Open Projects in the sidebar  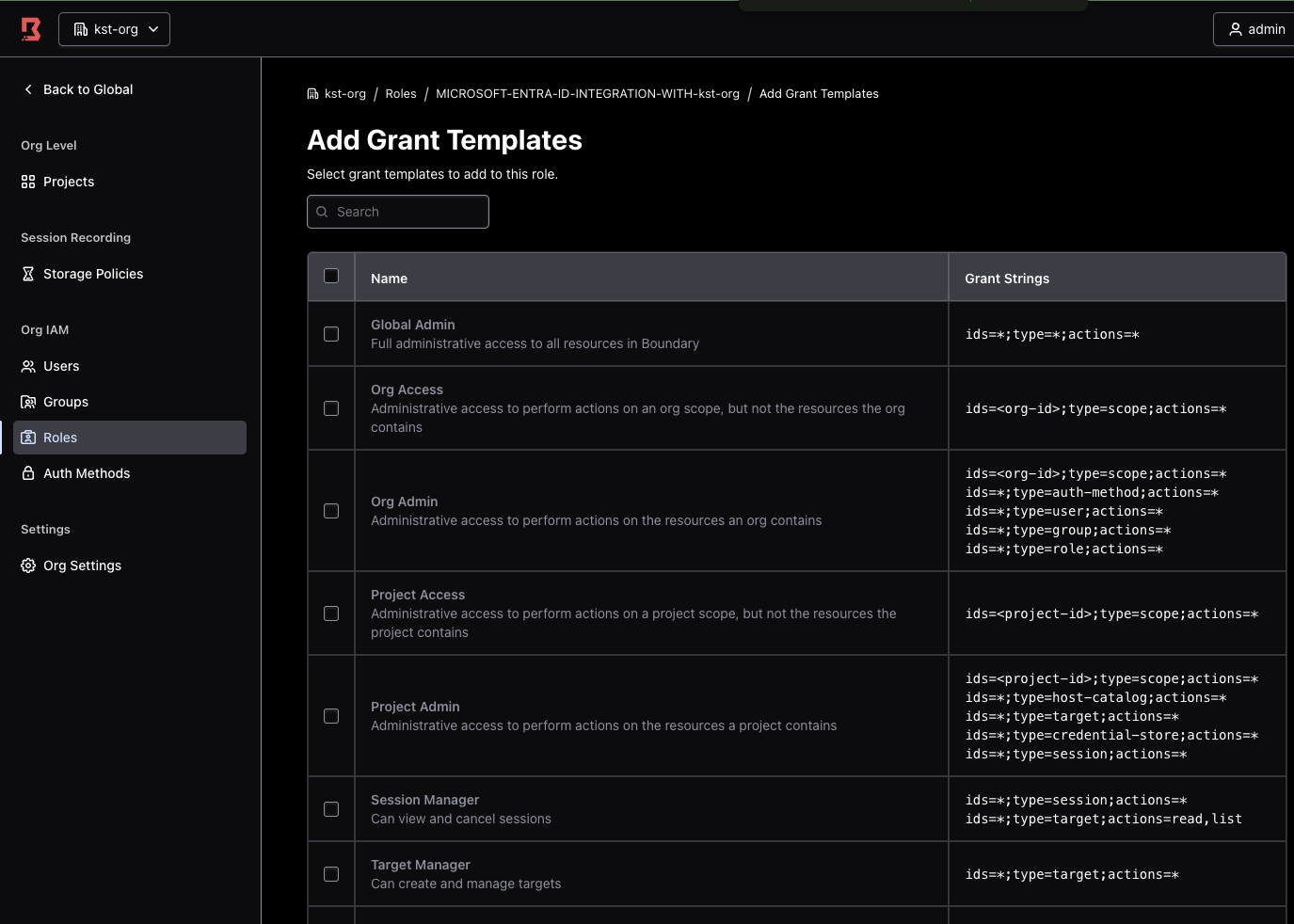130,182
